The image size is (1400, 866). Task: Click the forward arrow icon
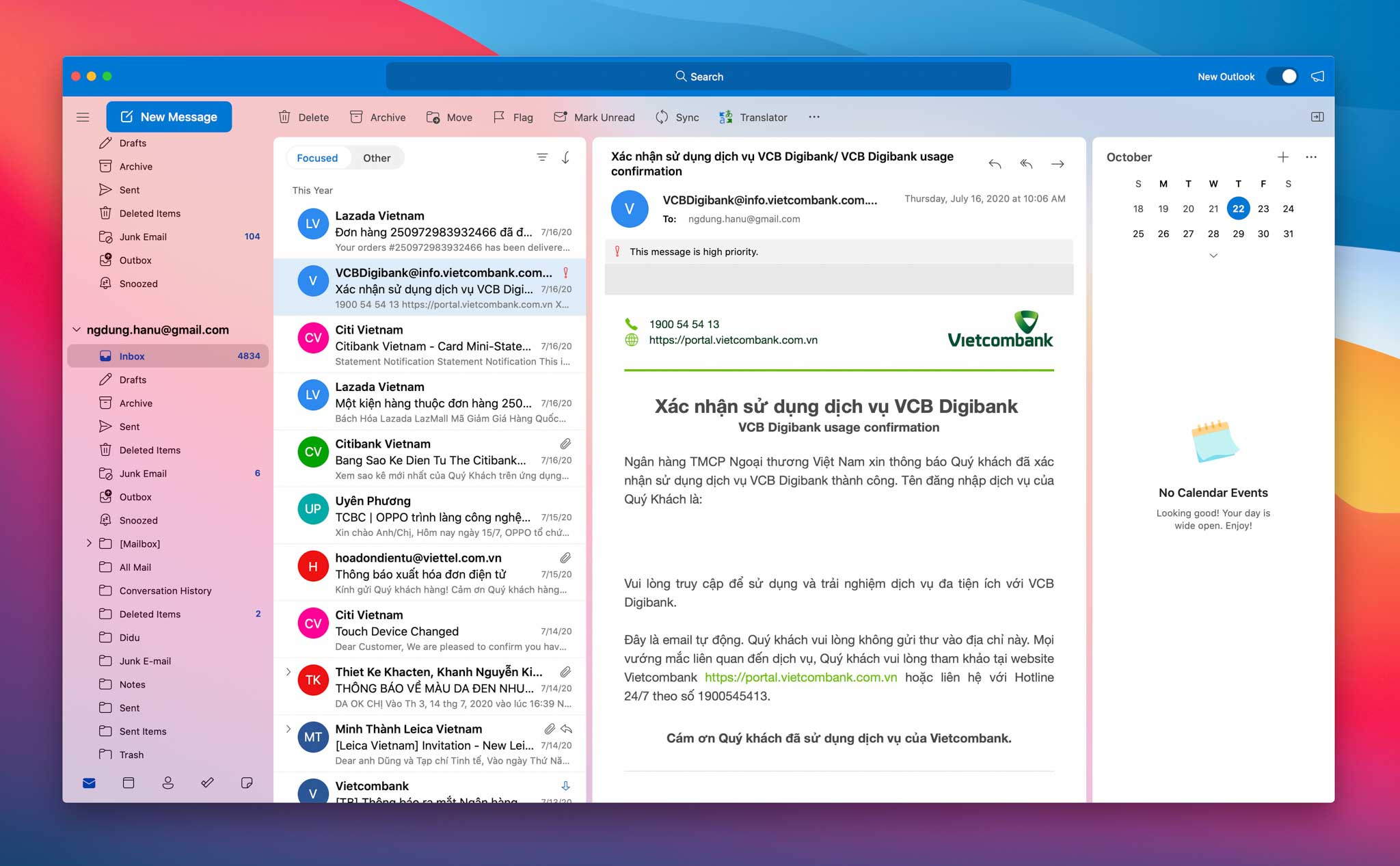point(1058,164)
